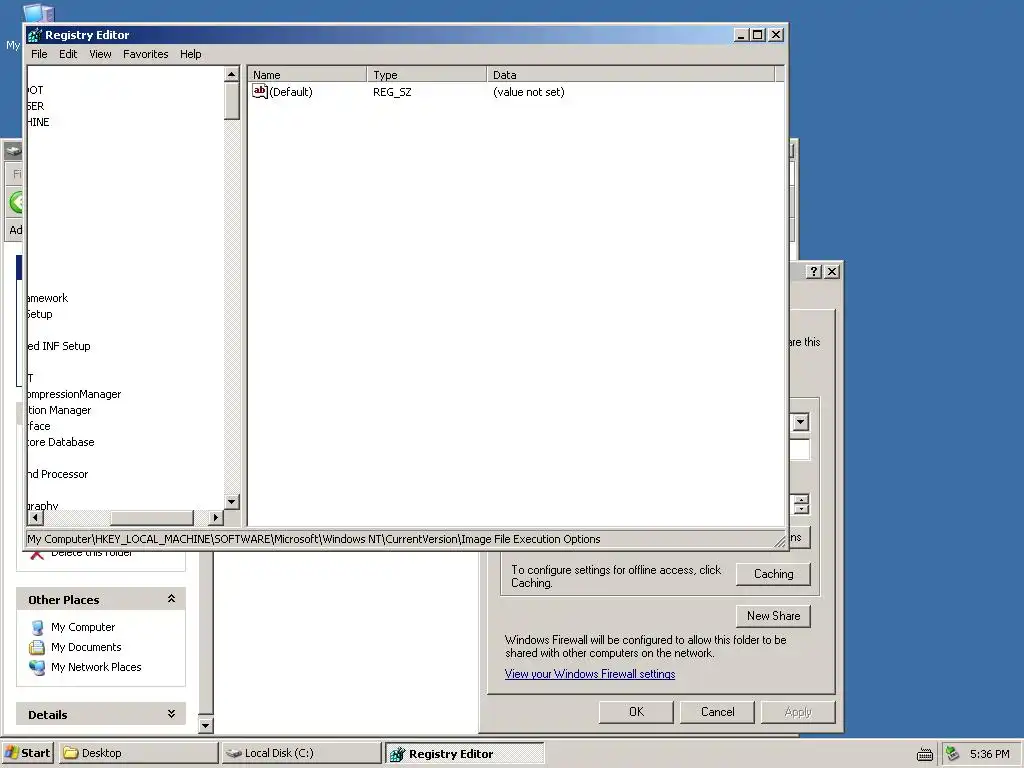1024x768 pixels.
Task: Select the 'tion Manager' tree item
Action: point(59,410)
